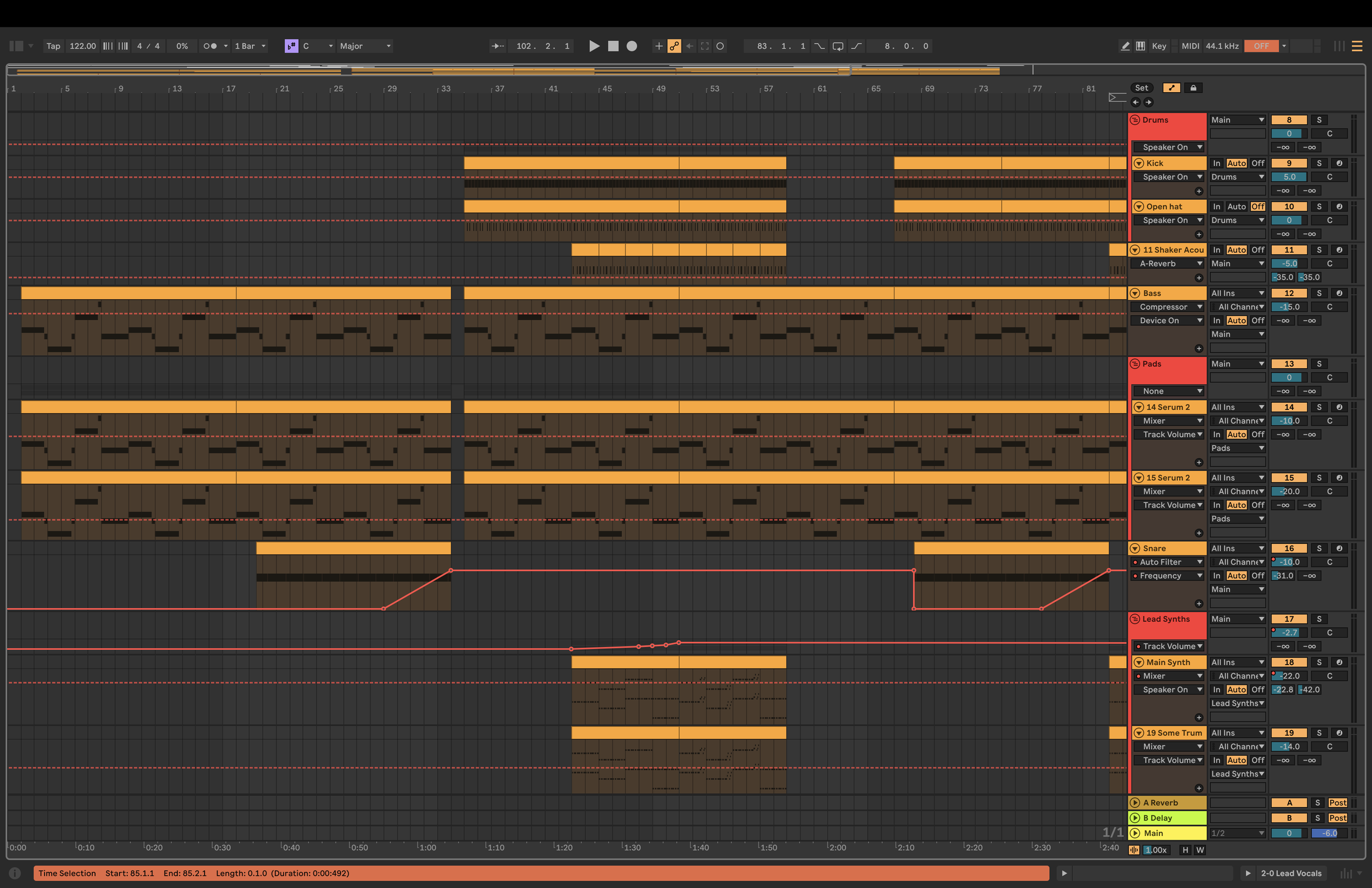Enable the Loop switch in transport
1372x888 pixels.
(837, 46)
